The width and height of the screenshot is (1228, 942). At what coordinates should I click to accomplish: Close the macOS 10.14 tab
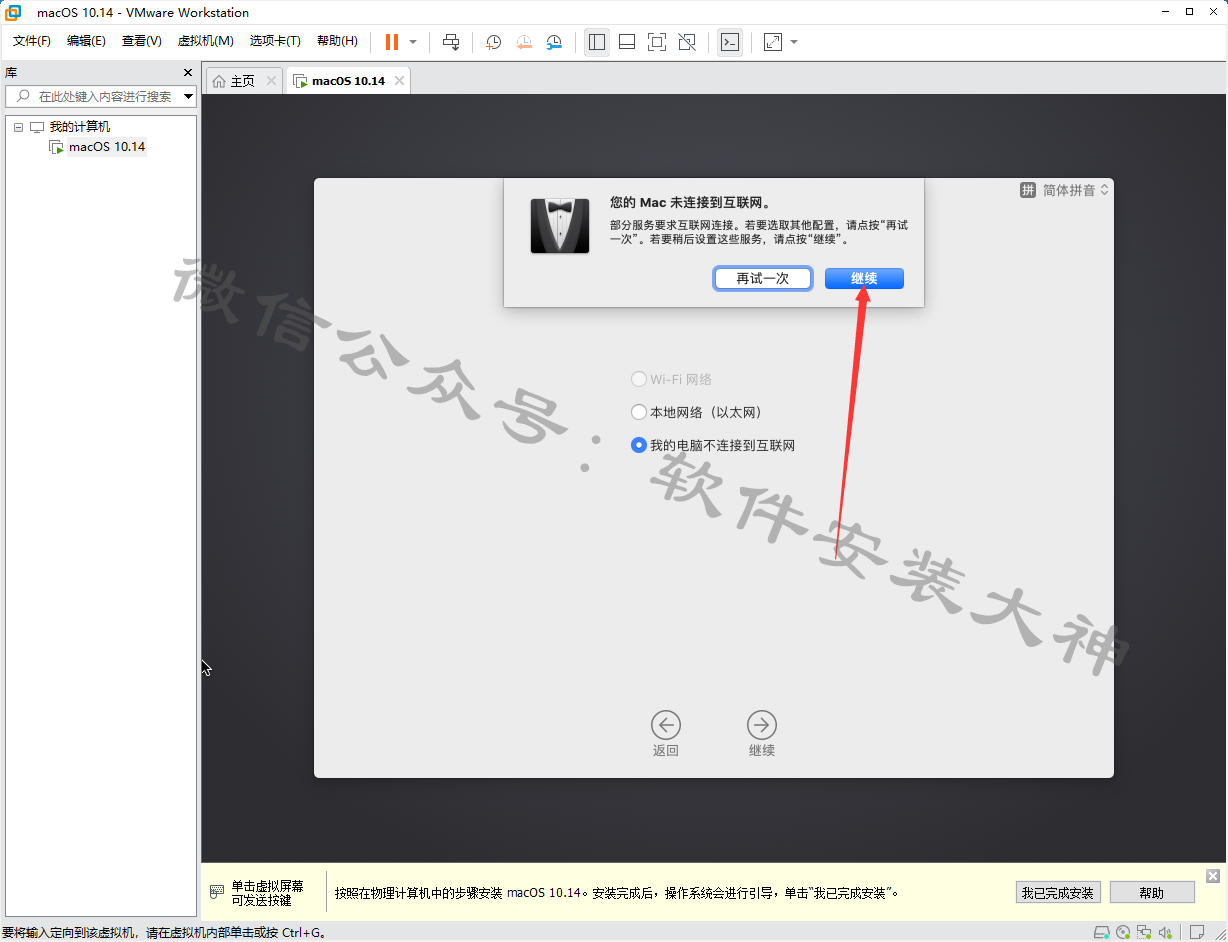(x=399, y=81)
